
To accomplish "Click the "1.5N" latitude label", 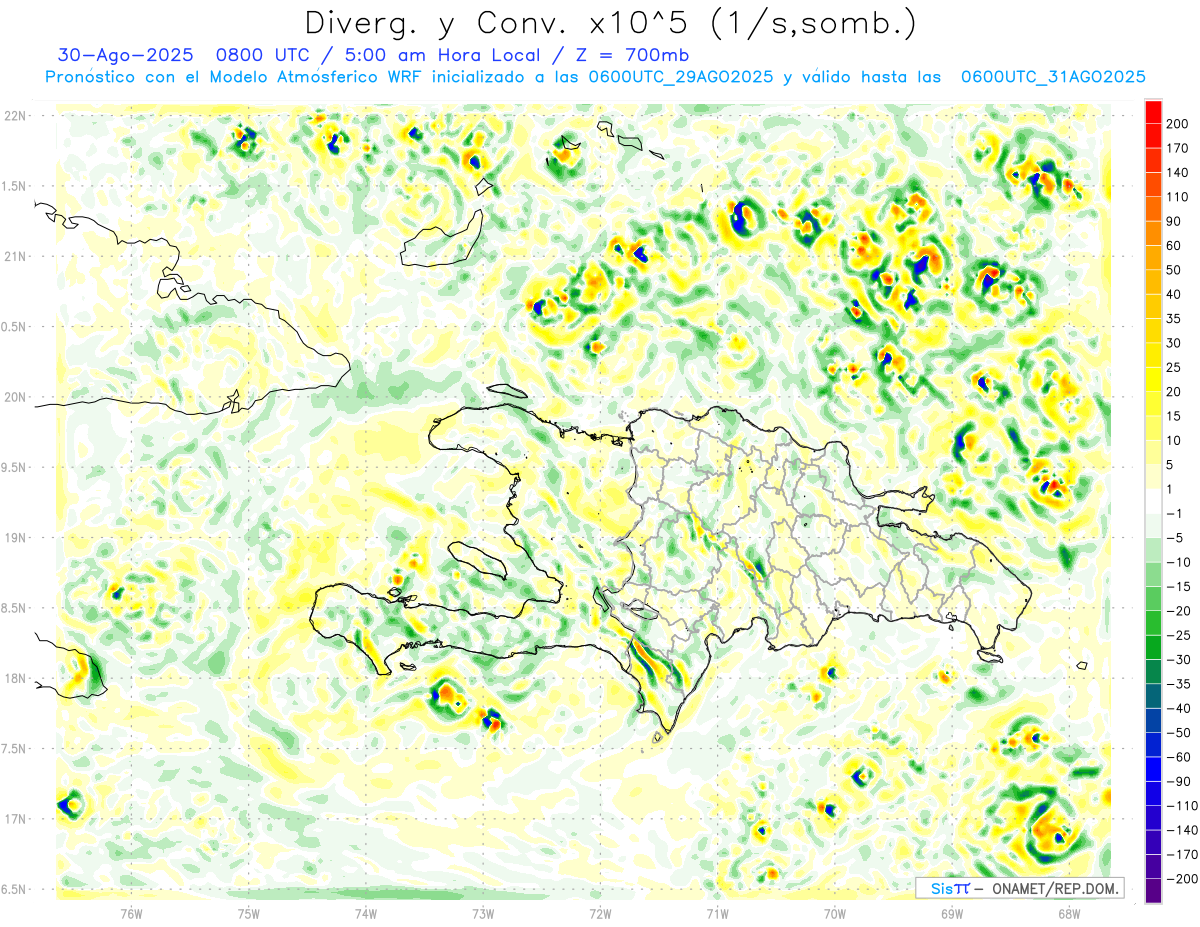I will 15,186.
